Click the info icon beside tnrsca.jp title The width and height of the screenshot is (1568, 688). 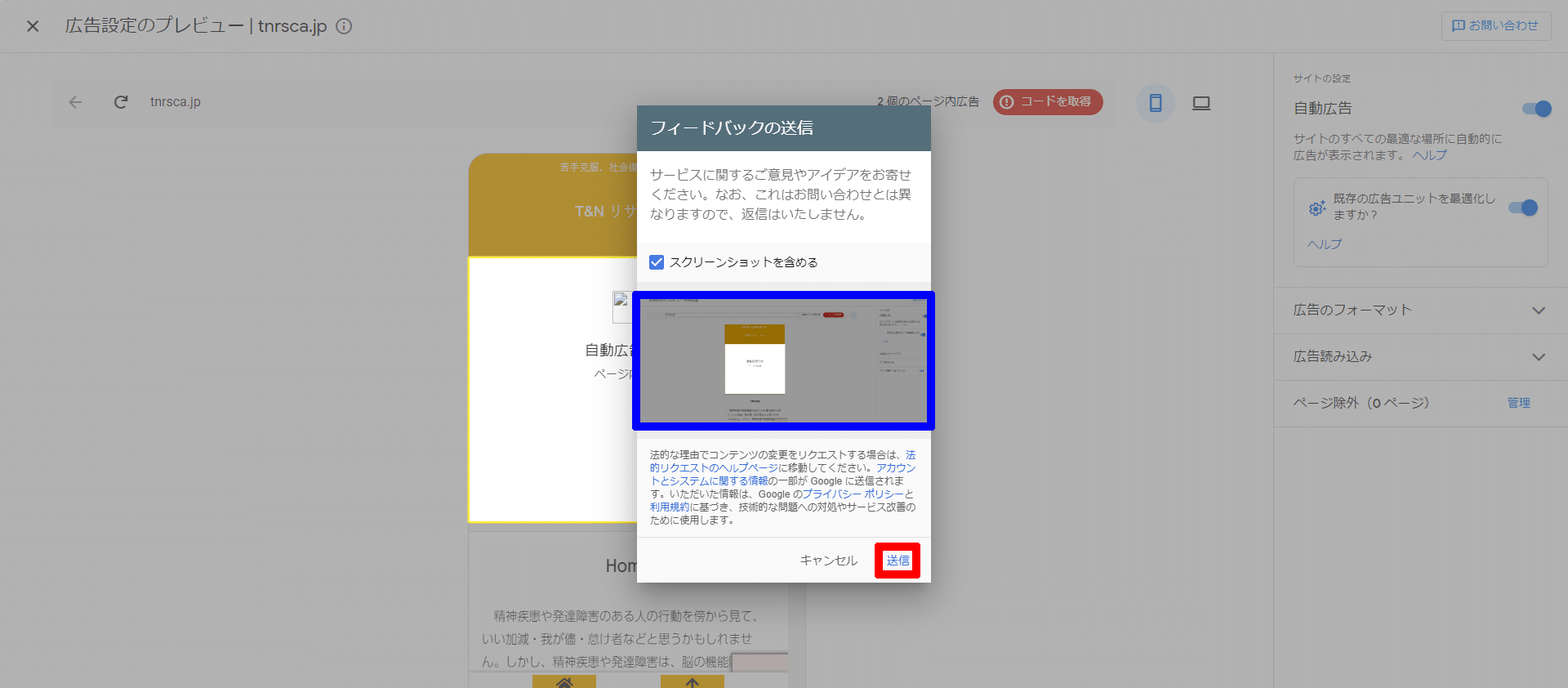tap(345, 26)
